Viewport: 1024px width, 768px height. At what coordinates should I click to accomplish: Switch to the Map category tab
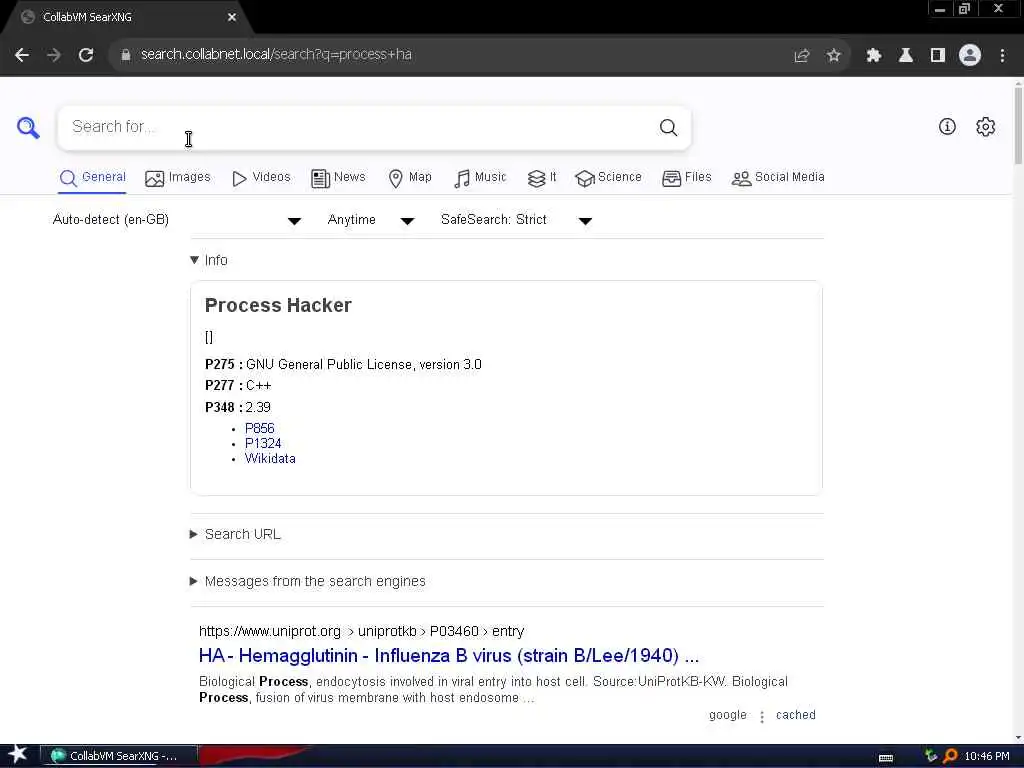[x=410, y=178]
